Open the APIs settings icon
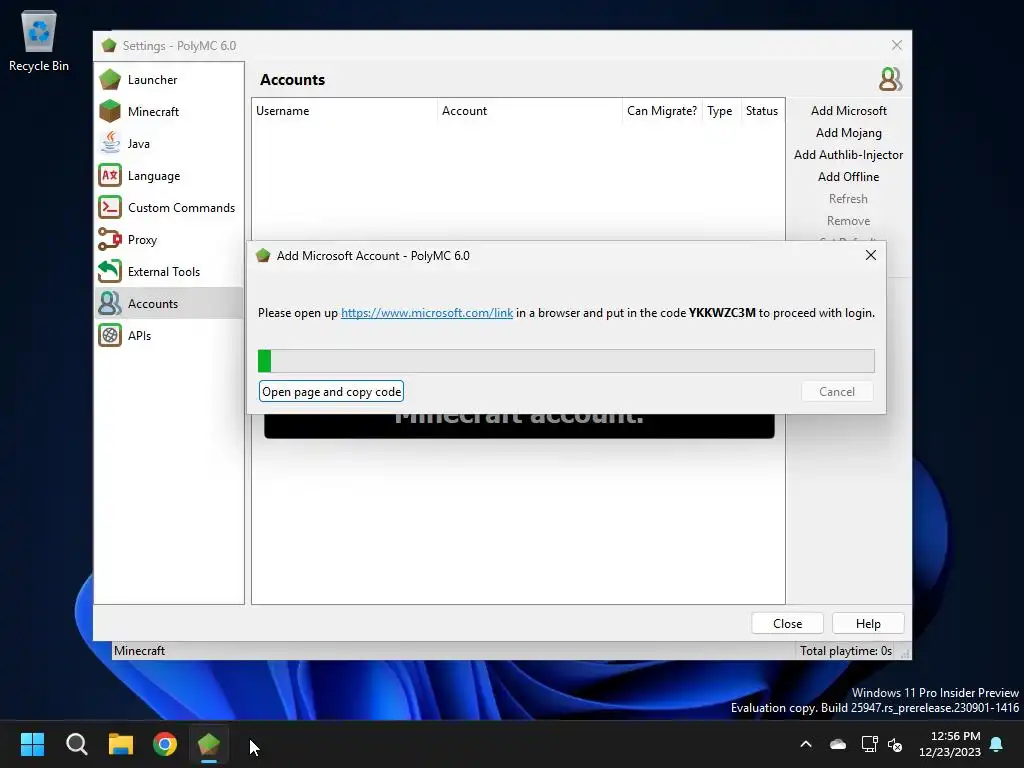 click(110, 335)
